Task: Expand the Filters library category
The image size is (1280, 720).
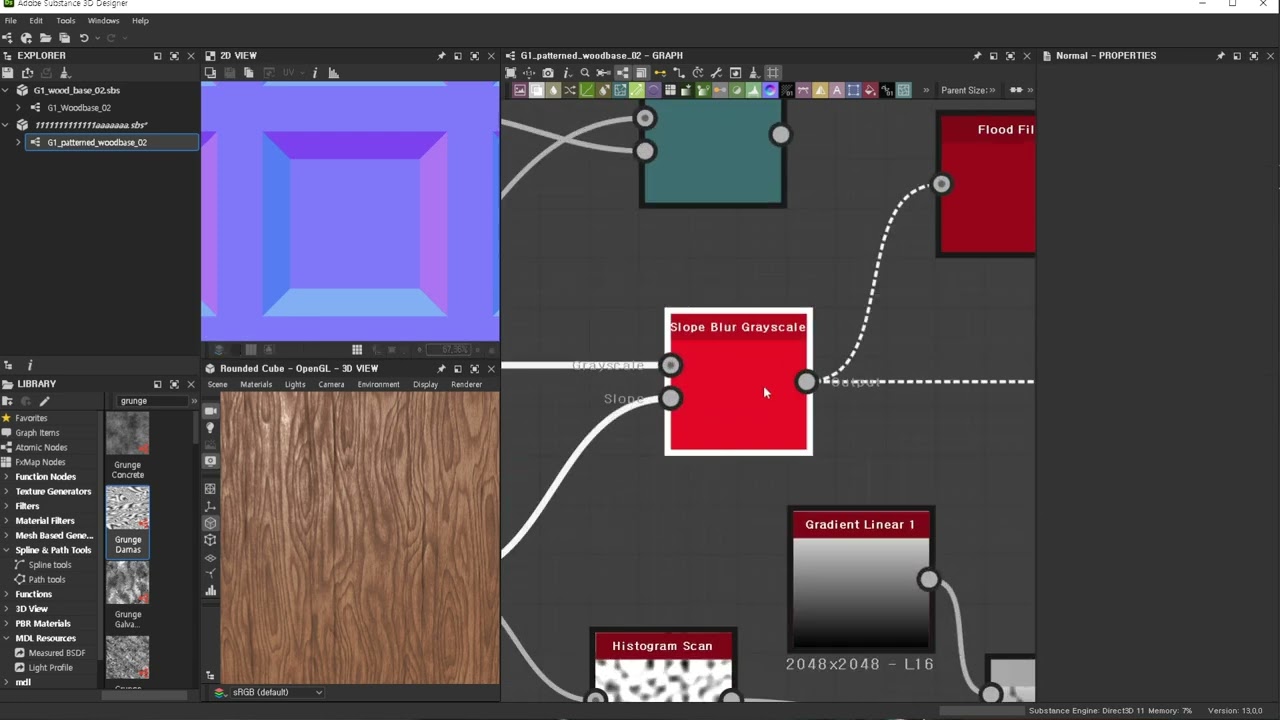Action: coord(6,506)
